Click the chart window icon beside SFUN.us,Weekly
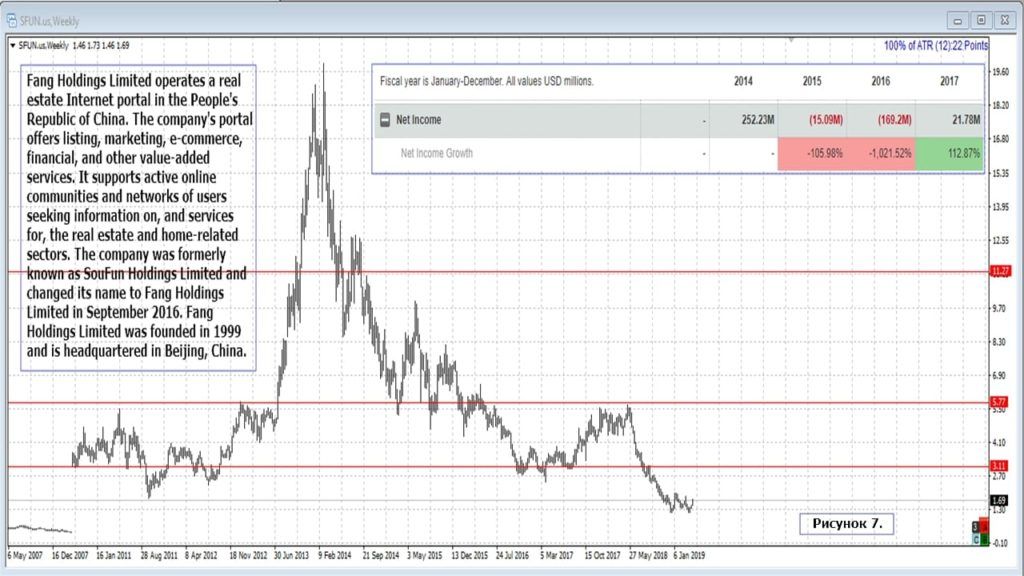The image size is (1024, 576). [11, 20]
